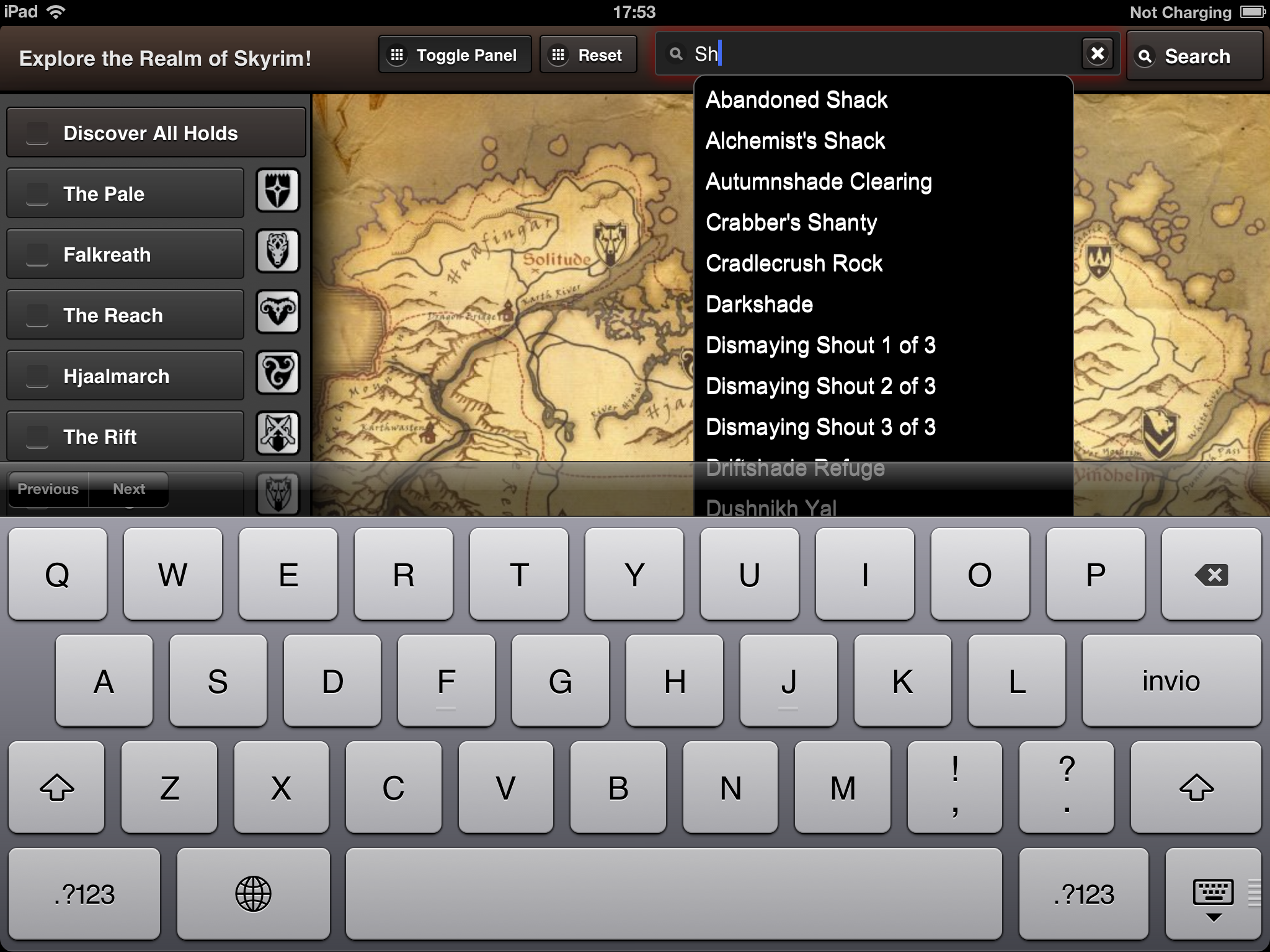Tap the Z key
1270x952 pixels.
(x=169, y=787)
